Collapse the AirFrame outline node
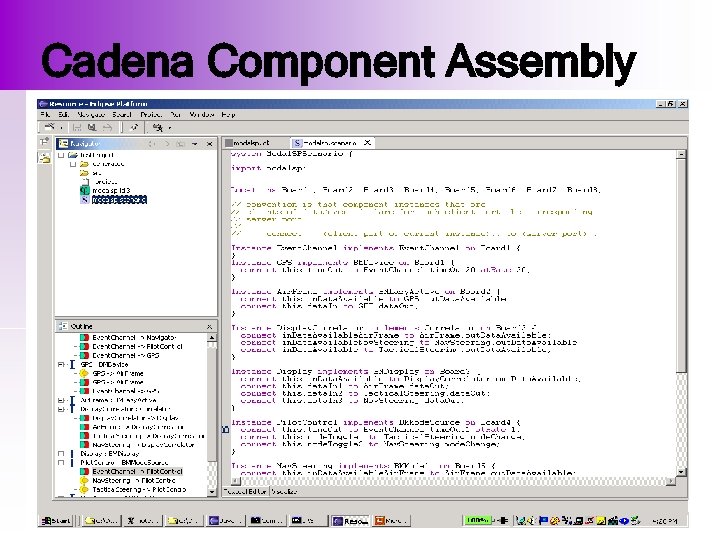The image size is (720, 540). click(61, 400)
